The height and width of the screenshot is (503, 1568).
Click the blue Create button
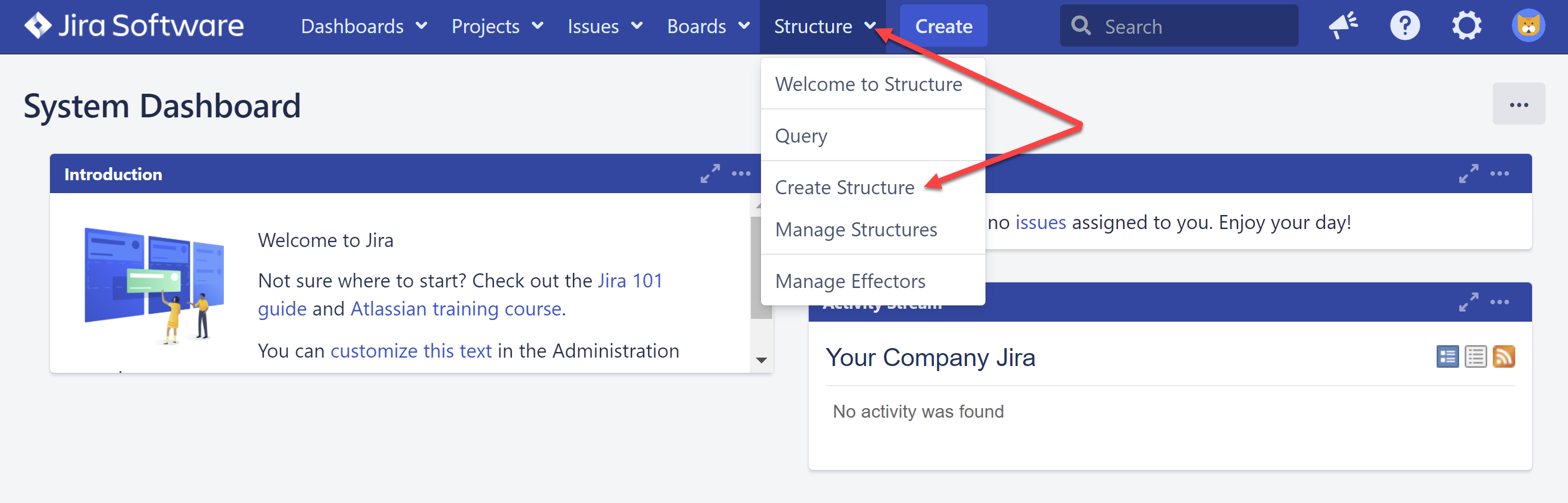[x=943, y=26]
